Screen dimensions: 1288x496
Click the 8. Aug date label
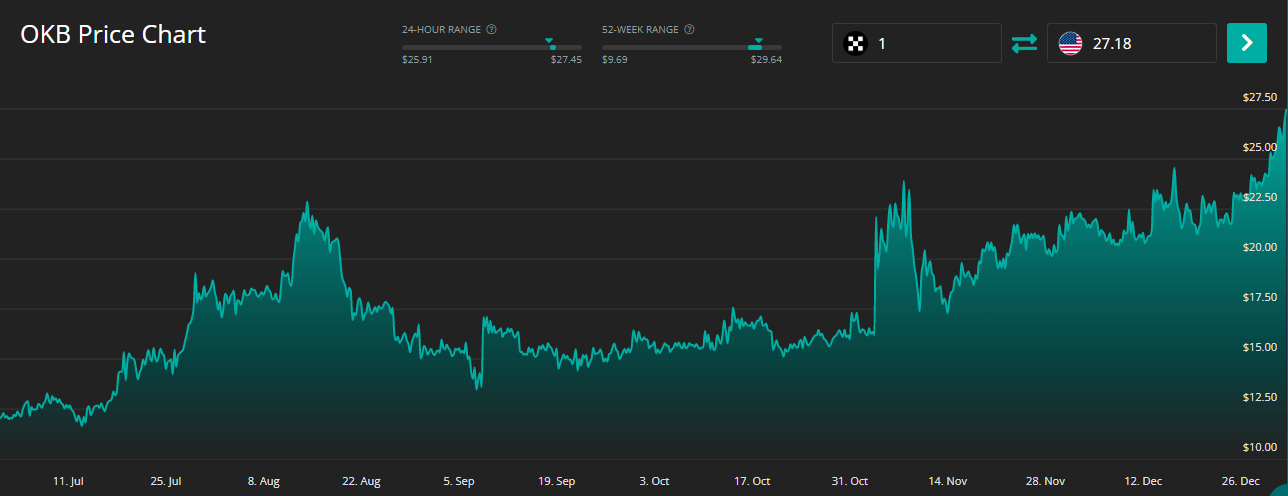264,482
